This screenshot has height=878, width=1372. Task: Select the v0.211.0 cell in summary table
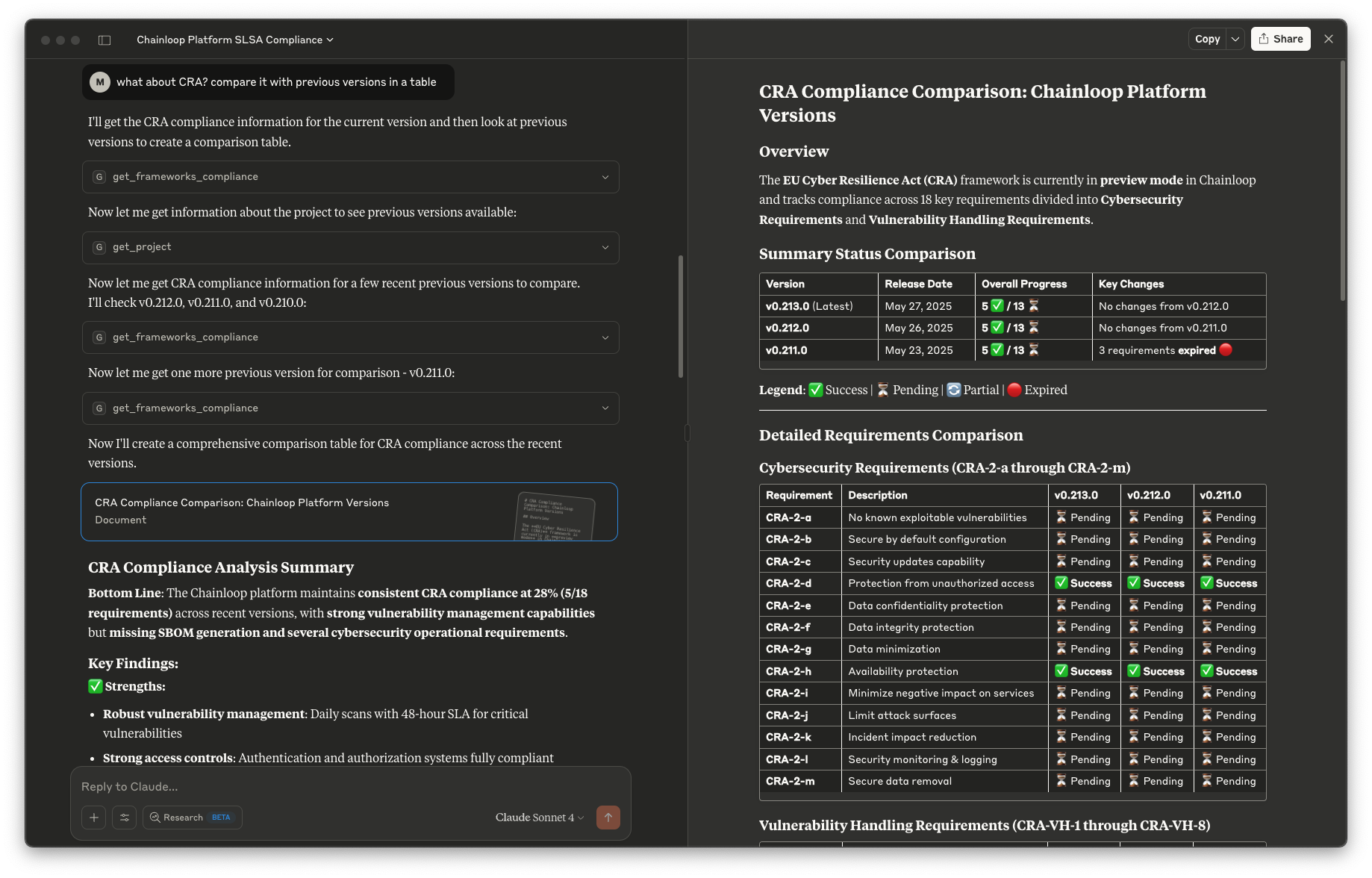[x=819, y=350]
